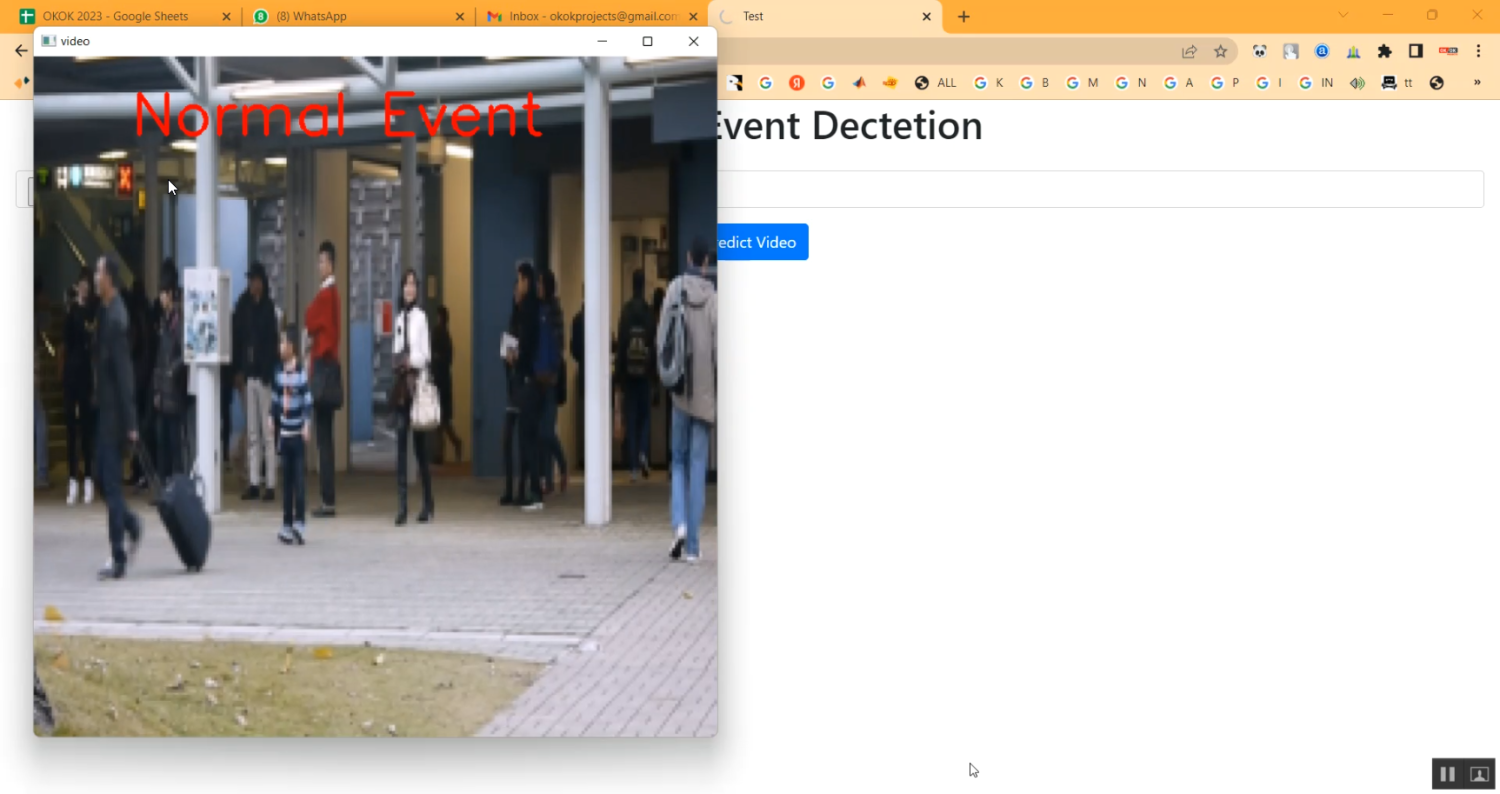Click the blue circled 'a' extension icon
Viewport: 1500px width, 794px height.
pyautogui.click(x=1322, y=51)
